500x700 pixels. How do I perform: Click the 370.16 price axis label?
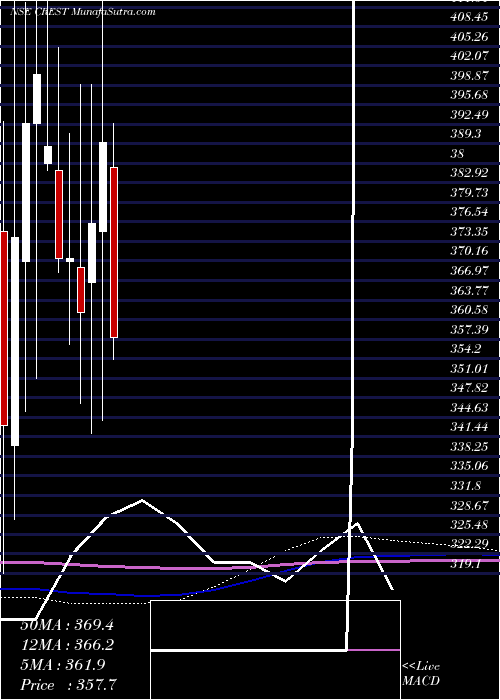point(469,250)
